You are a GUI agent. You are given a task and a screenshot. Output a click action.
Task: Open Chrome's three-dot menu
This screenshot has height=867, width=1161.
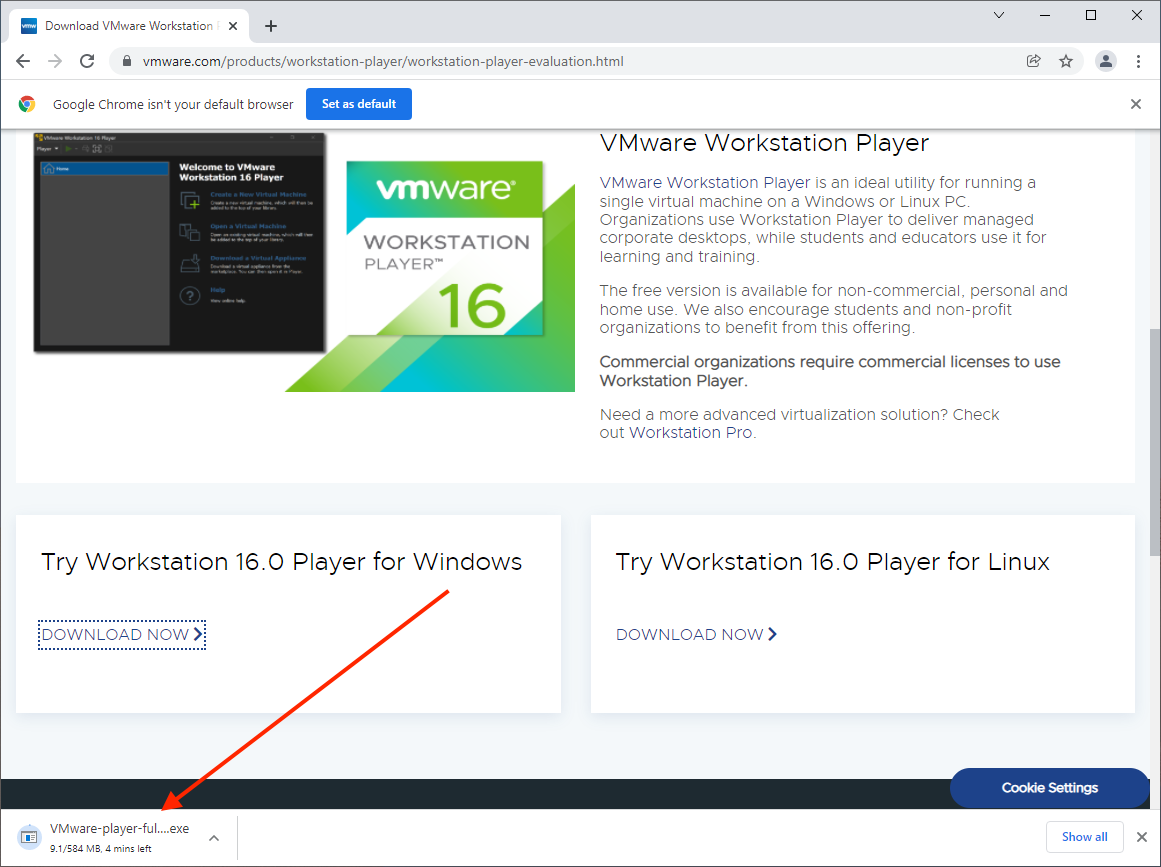pyautogui.click(x=1138, y=61)
